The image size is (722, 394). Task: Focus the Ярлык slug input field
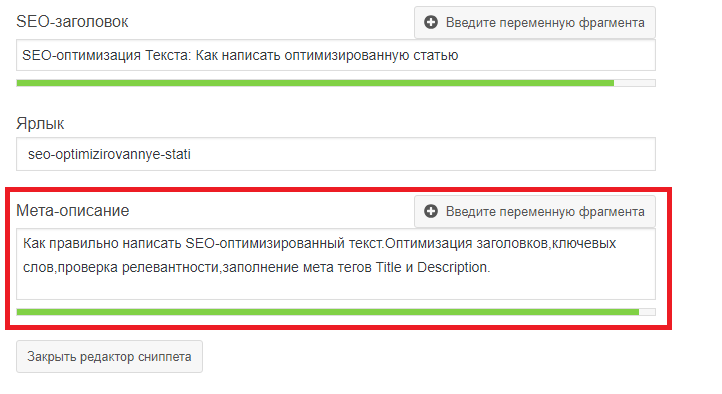point(336,154)
